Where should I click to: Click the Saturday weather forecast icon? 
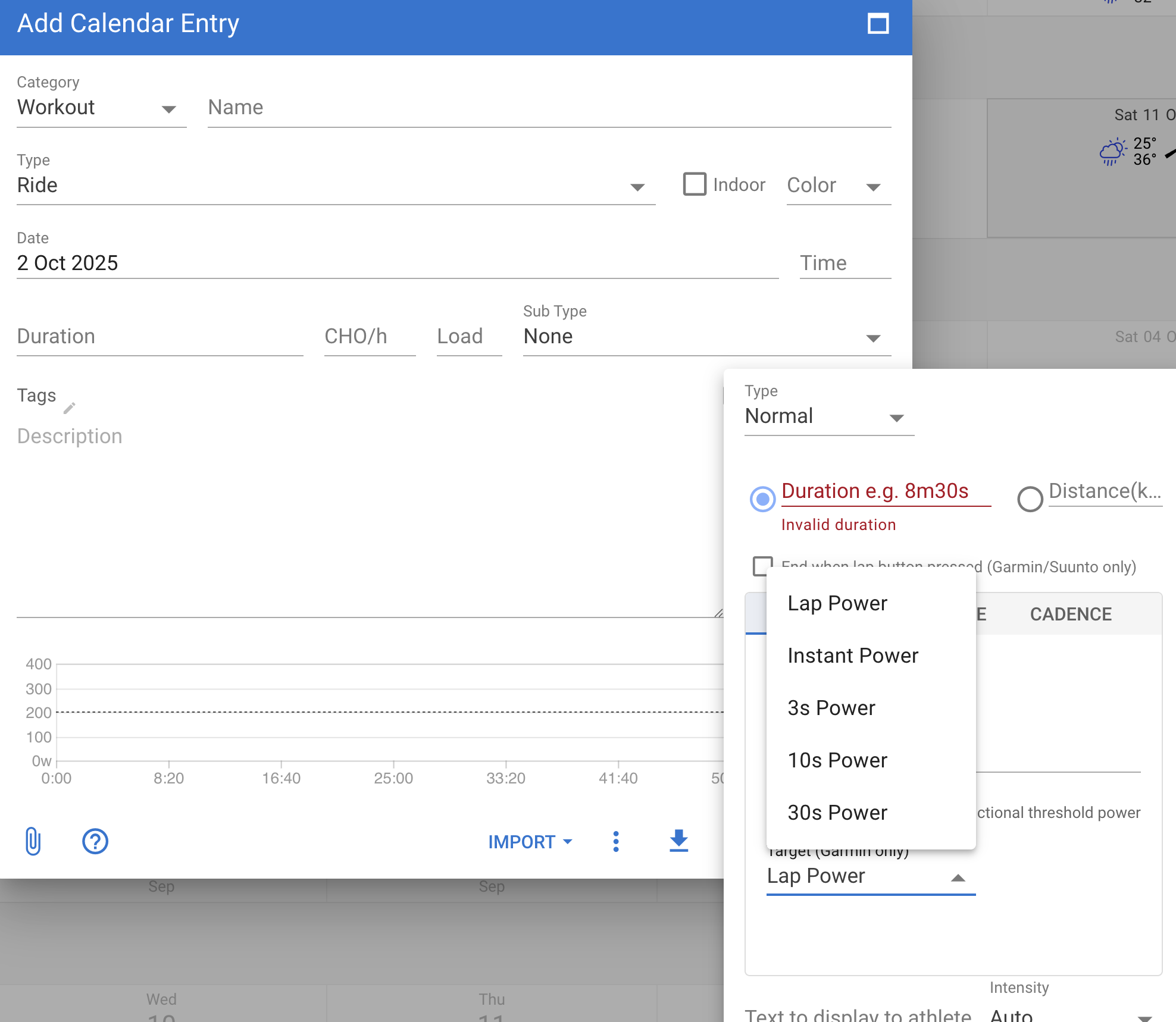pos(1112,152)
